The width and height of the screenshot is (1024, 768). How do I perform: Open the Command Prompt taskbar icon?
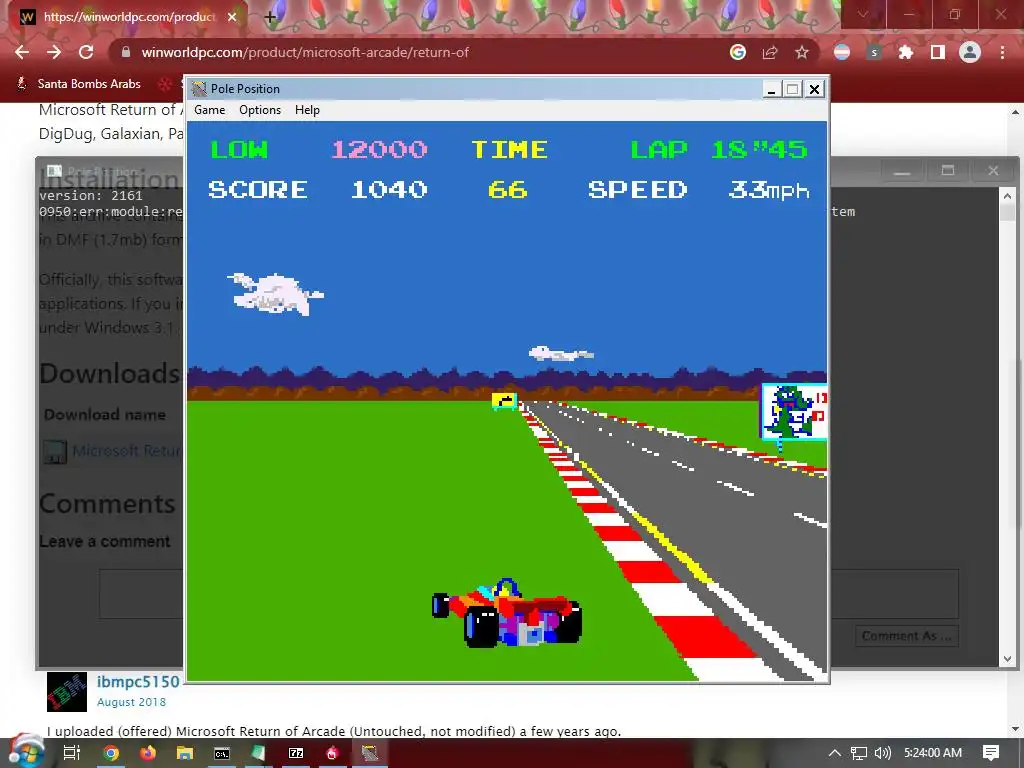point(222,753)
